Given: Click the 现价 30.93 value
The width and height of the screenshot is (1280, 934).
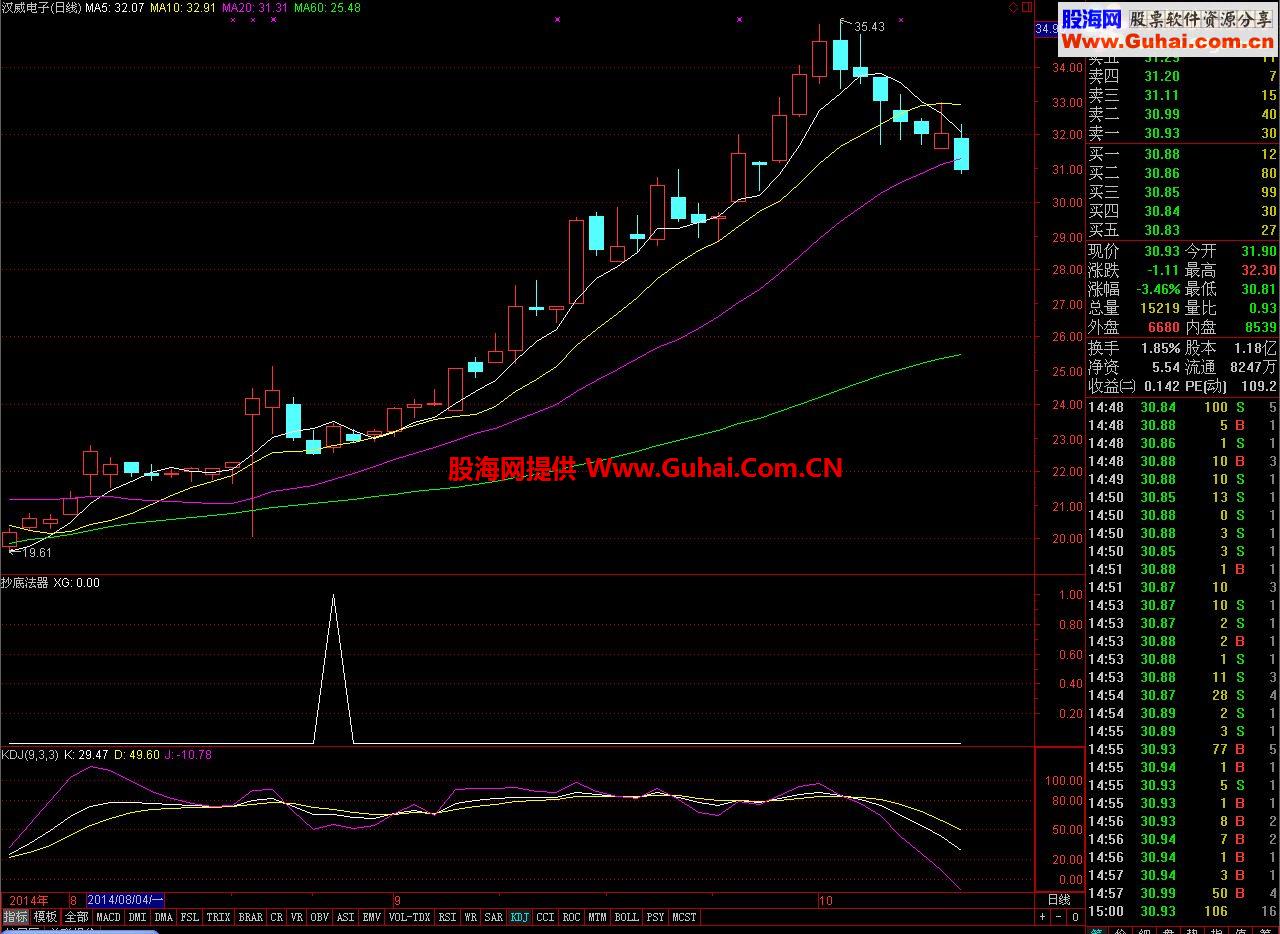Looking at the screenshot, I should [x=1162, y=251].
